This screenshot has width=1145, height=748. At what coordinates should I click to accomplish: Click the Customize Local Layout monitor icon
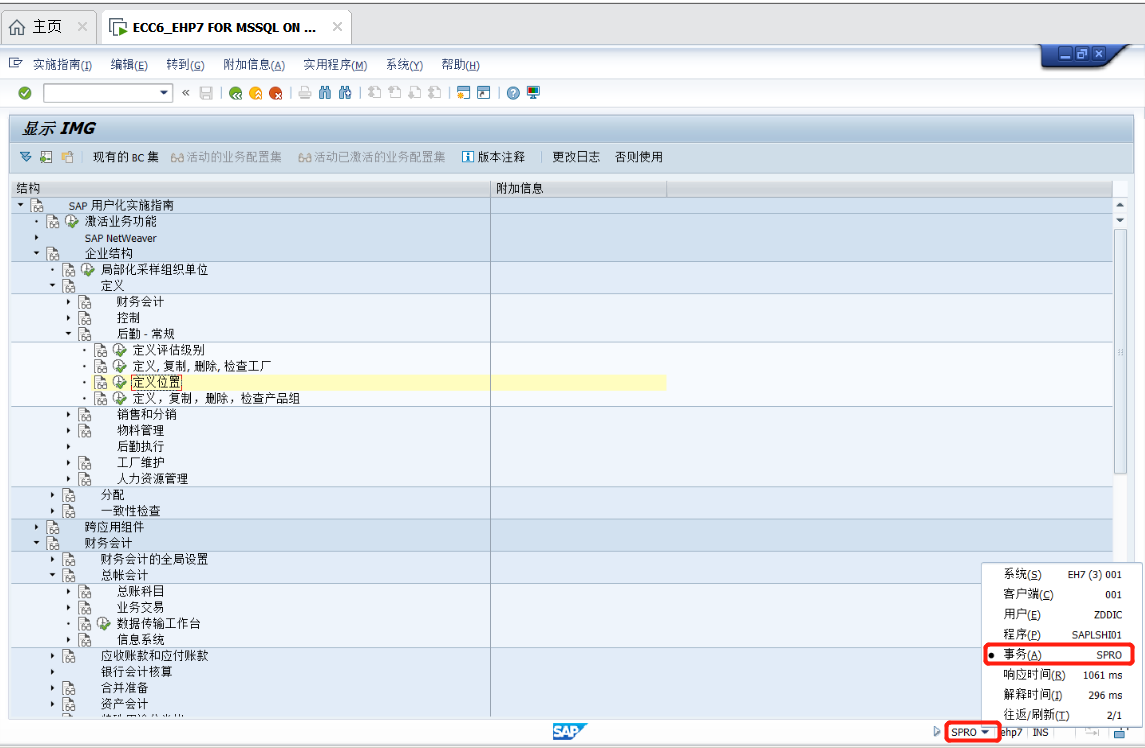point(533,93)
